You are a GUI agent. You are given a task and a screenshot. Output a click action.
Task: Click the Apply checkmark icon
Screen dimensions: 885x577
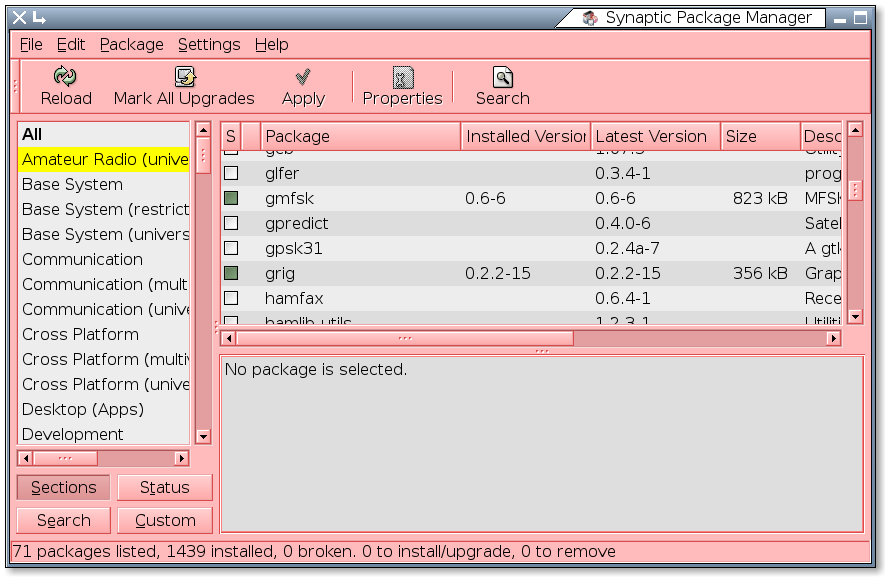point(303,77)
